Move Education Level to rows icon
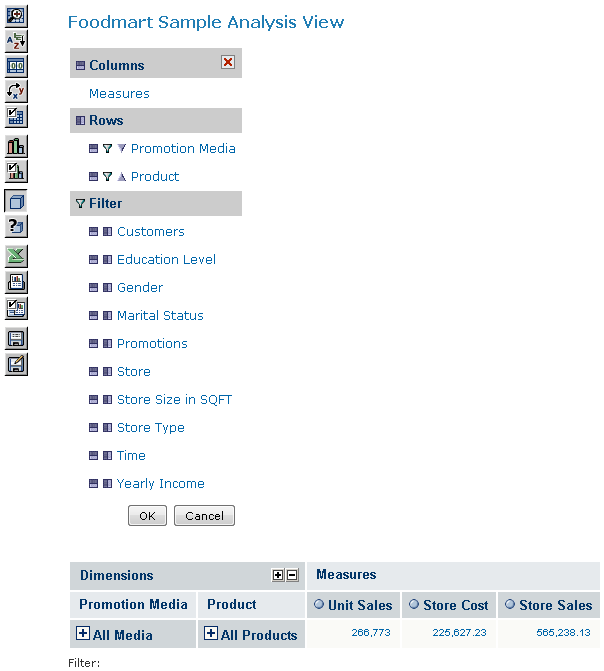The image size is (604, 671). pos(107,259)
